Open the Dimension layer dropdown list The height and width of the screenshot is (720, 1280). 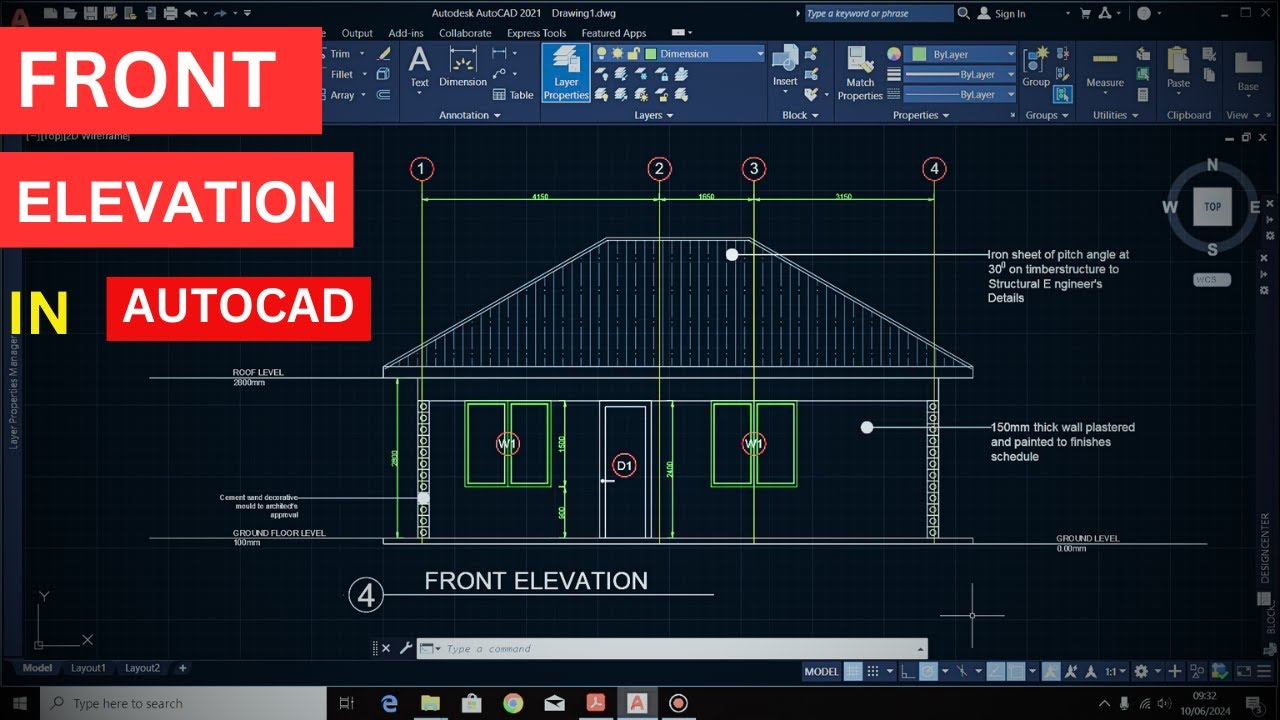click(760, 54)
